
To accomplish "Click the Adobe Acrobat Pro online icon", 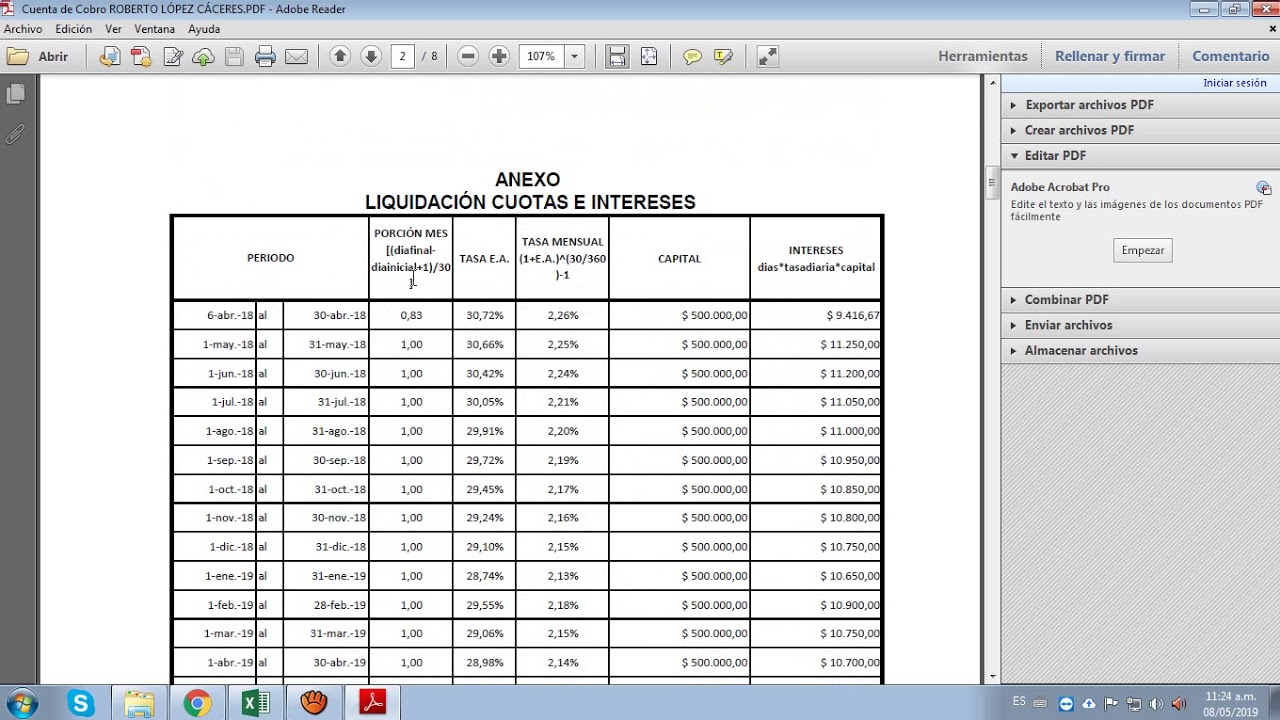I will click(x=1264, y=188).
